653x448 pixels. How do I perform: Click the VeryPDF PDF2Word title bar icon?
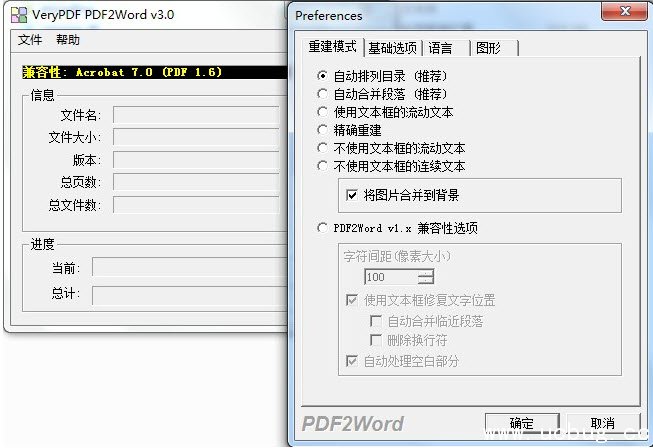[x=18, y=15]
